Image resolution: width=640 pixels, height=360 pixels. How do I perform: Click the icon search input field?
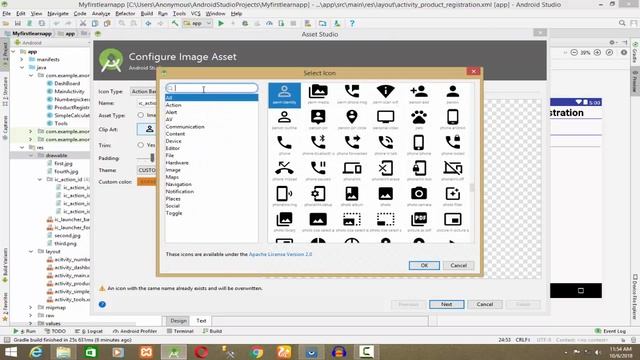[x=212, y=88]
